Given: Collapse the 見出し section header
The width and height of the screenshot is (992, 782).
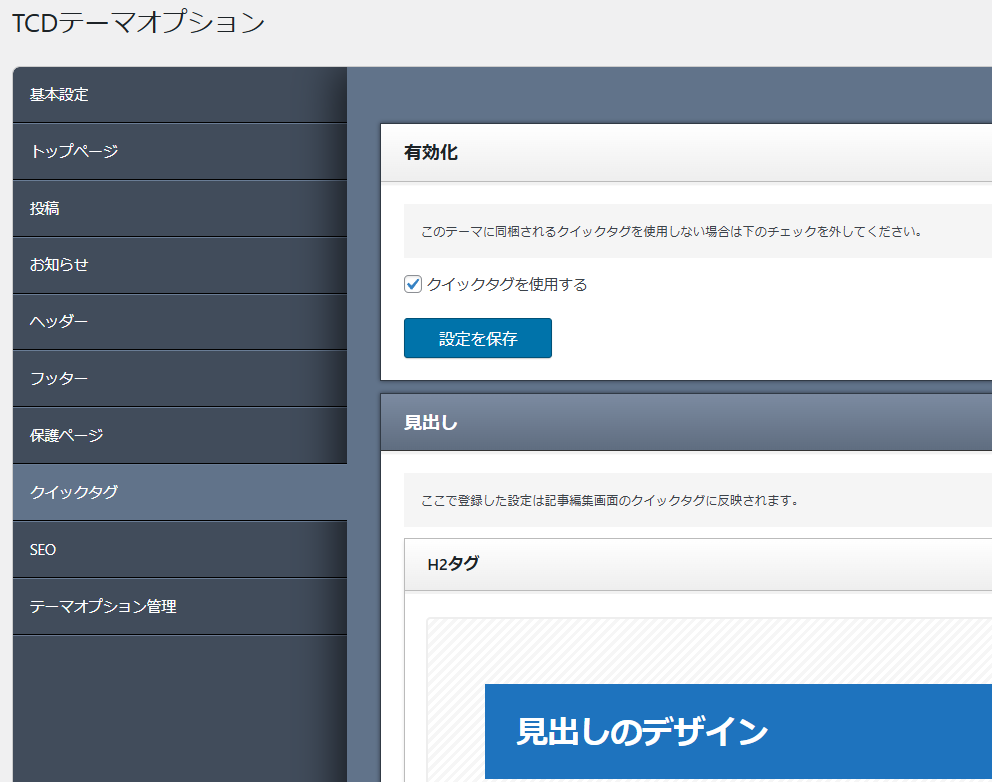Looking at the screenshot, I should [686, 422].
